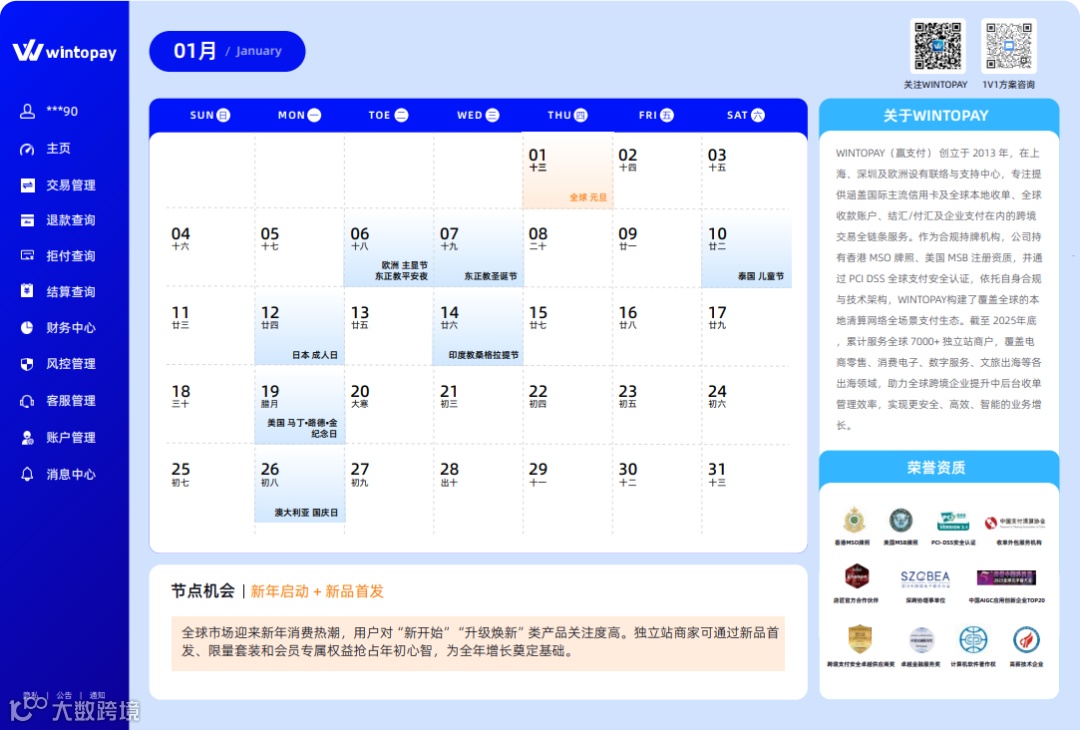The width and height of the screenshot is (1080, 730).
Task: Click the SZCBEA association logo
Action: tap(925, 578)
